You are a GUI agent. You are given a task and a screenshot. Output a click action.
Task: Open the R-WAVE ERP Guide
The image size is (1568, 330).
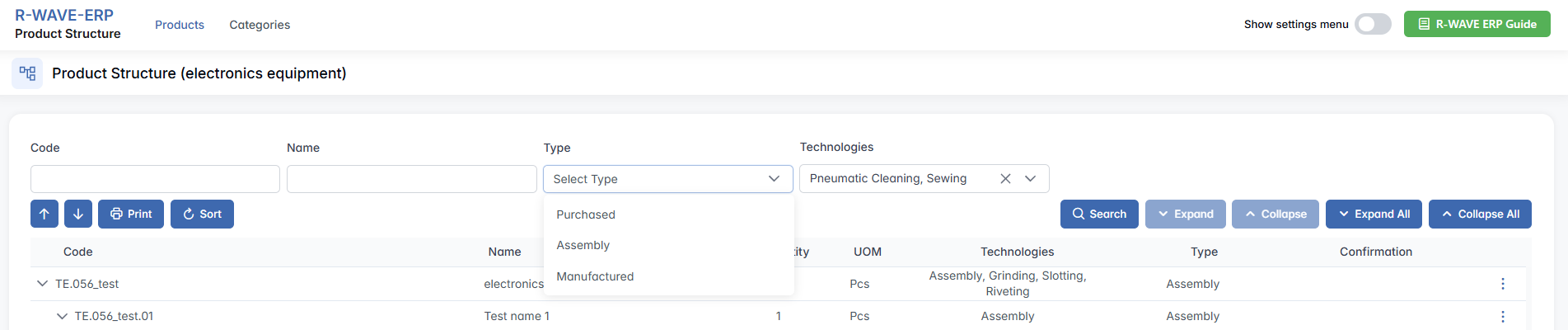1477,24
